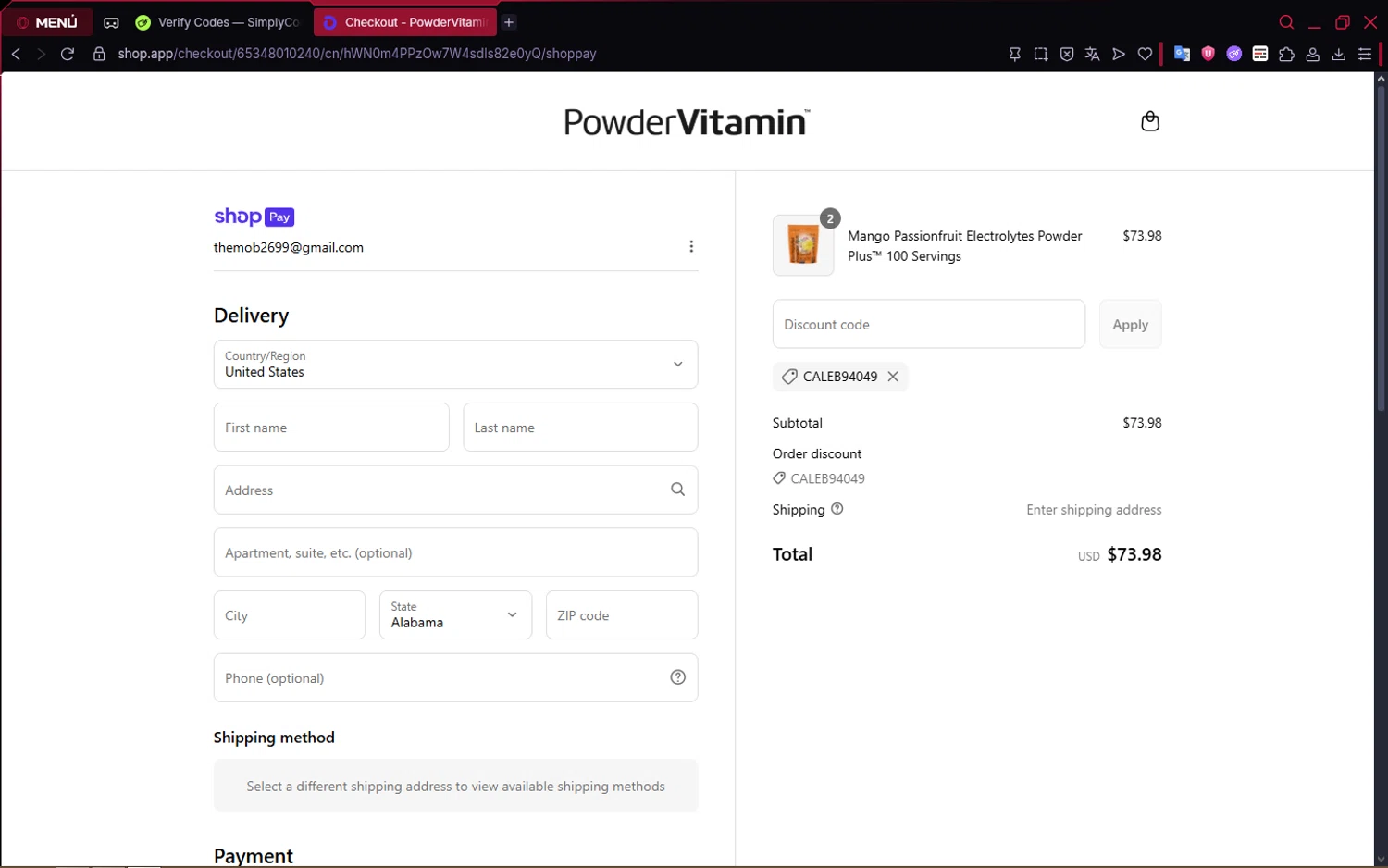Image resolution: width=1388 pixels, height=868 pixels.
Task: Open the downloads icon
Action: pyautogui.click(x=1338, y=55)
